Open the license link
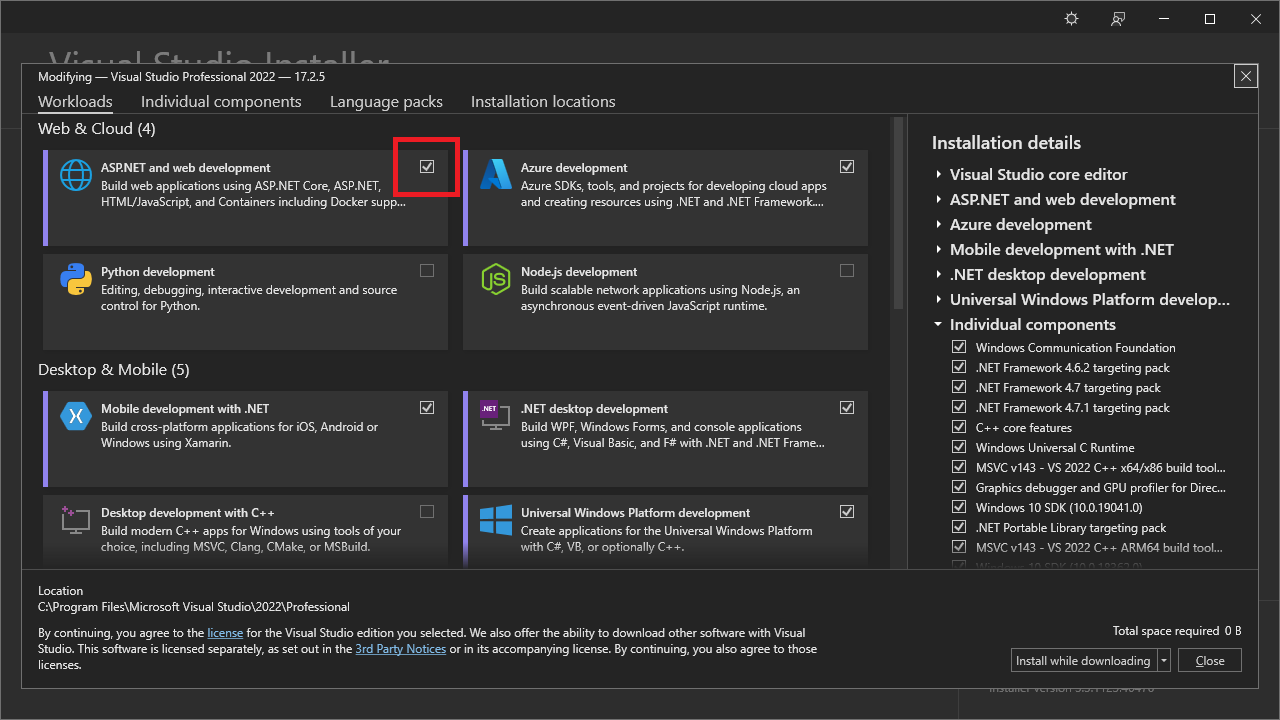The width and height of the screenshot is (1280, 720). [225, 633]
